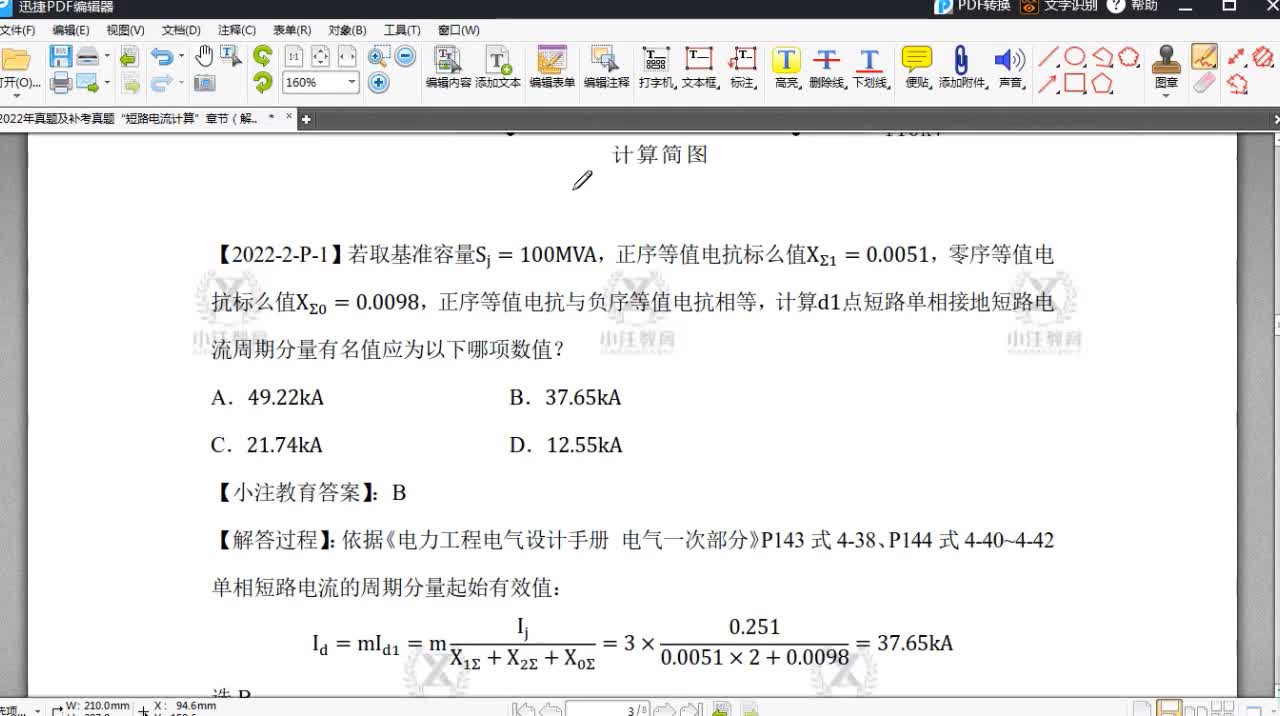Open the 160% zoom level dropdown

[352, 83]
